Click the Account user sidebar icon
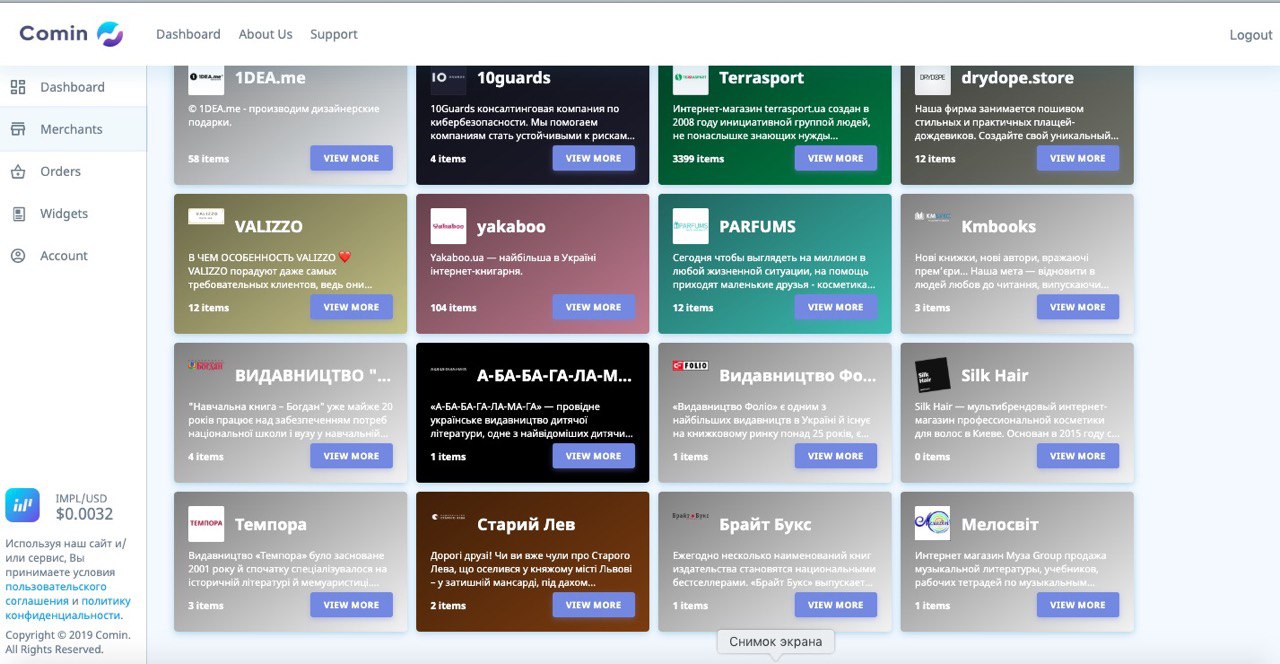Image resolution: width=1280 pixels, height=664 pixels. [x=18, y=256]
